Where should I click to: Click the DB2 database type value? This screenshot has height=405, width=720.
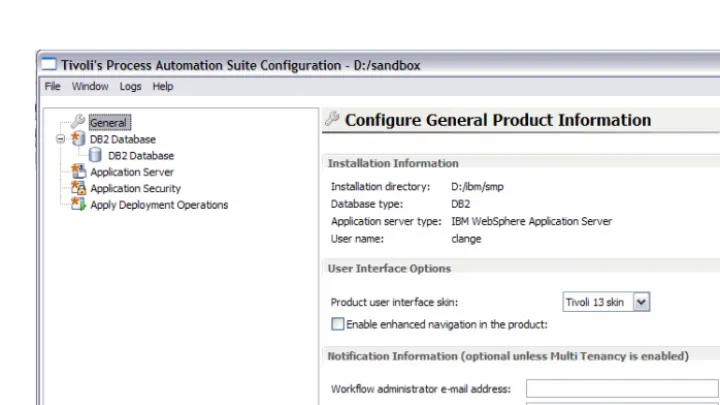pos(461,204)
